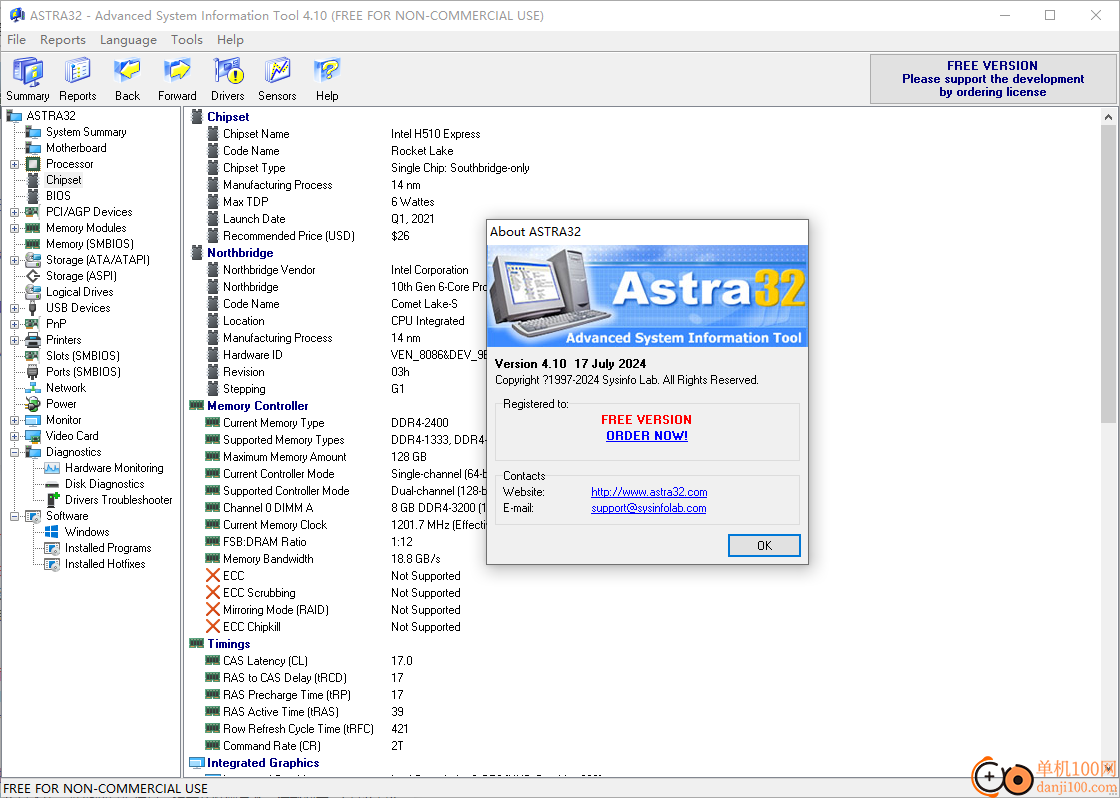Select PCI/AGP Devices node
The image size is (1120, 798).
89,211
